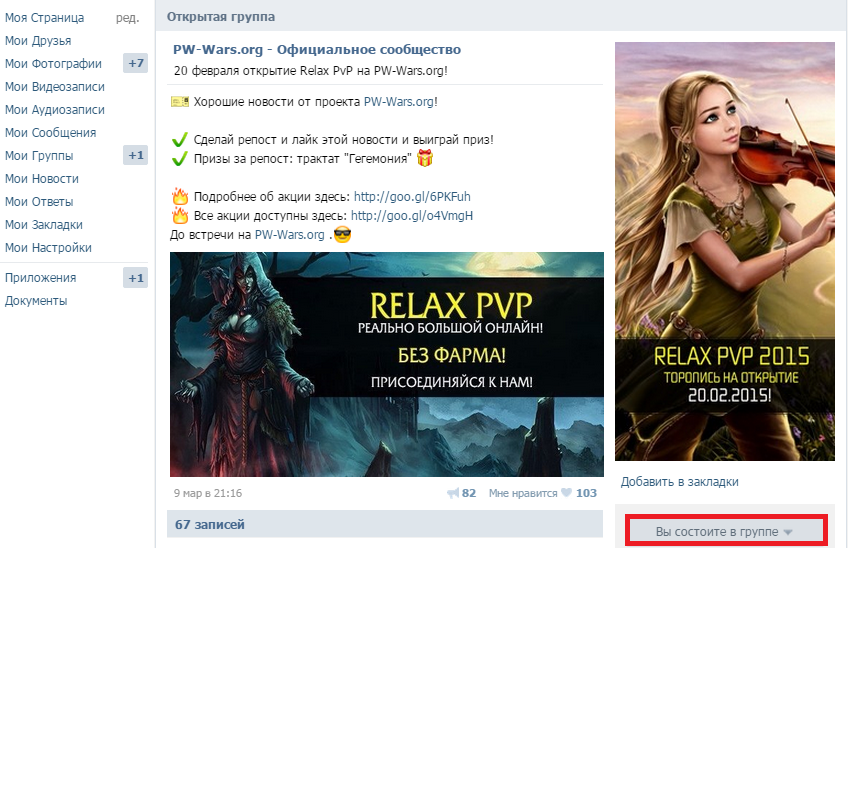Click the fire emoji before 'Подробнее об акции'
The height and width of the screenshot is (800, 851).
(x=180, y=196)
